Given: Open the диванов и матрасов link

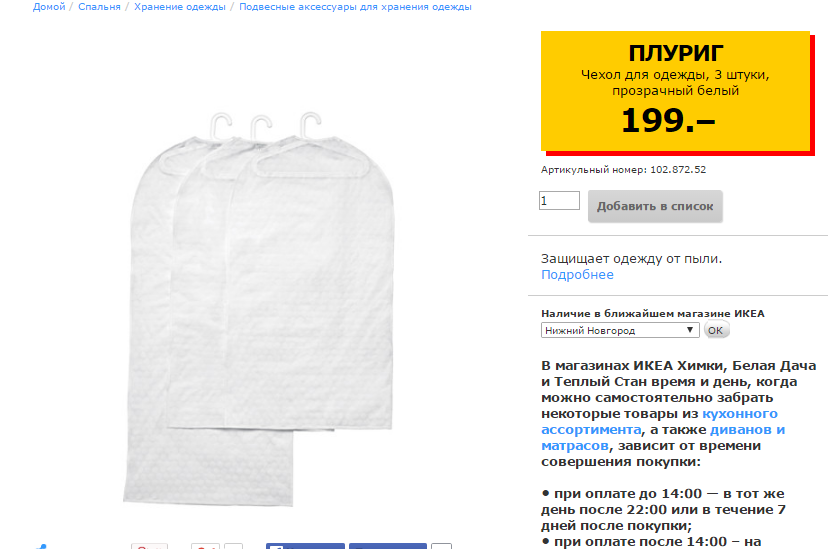Looking at the screenshot, I should point(663,437).
